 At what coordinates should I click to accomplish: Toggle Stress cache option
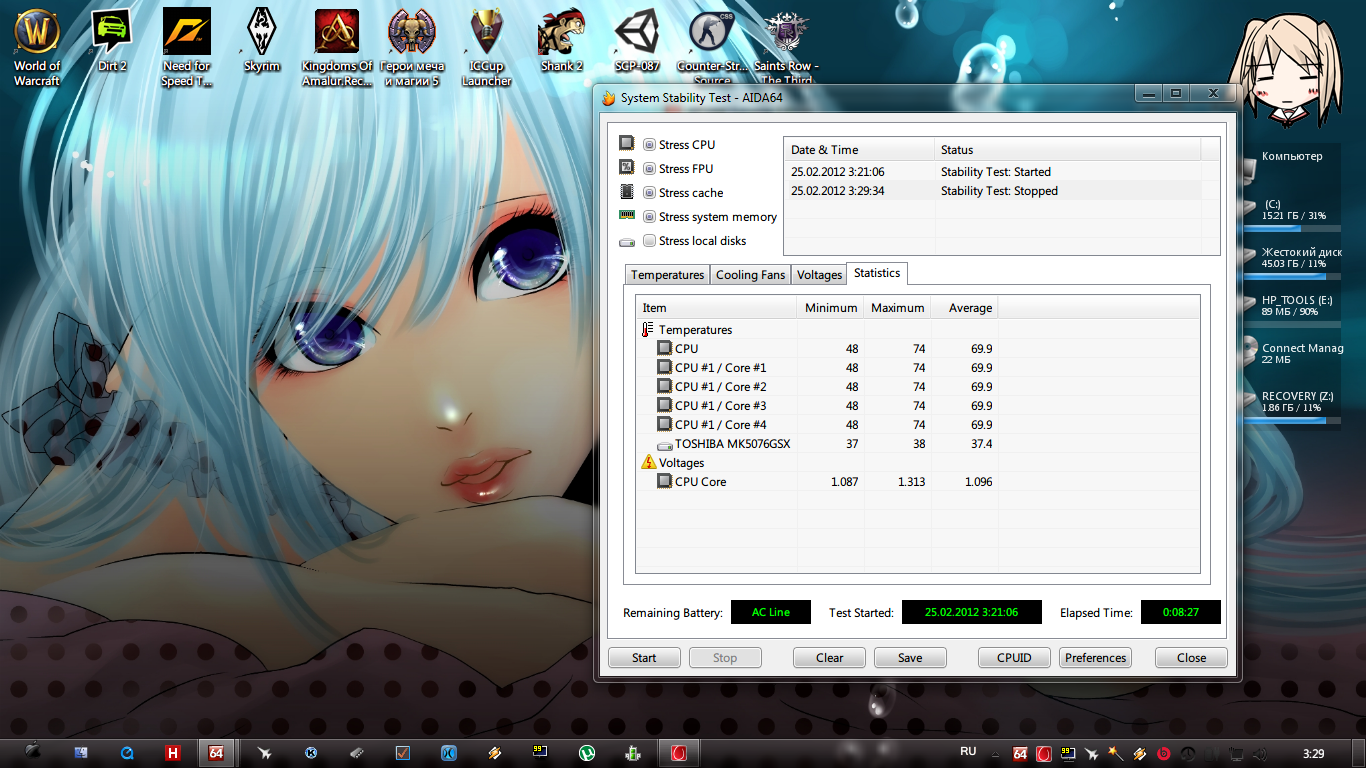click(650, 193)
